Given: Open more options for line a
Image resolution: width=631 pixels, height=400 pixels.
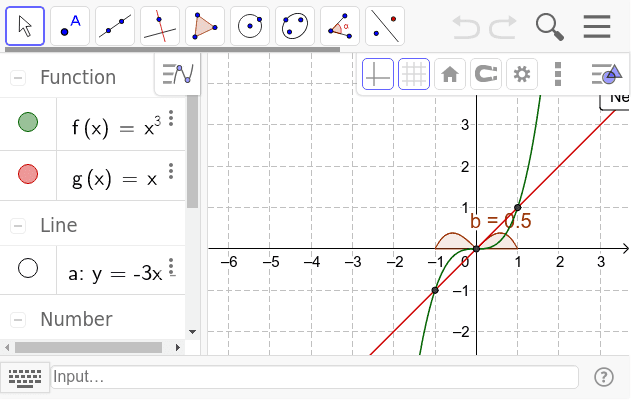Looking at the screenshot, I should 171,267.
